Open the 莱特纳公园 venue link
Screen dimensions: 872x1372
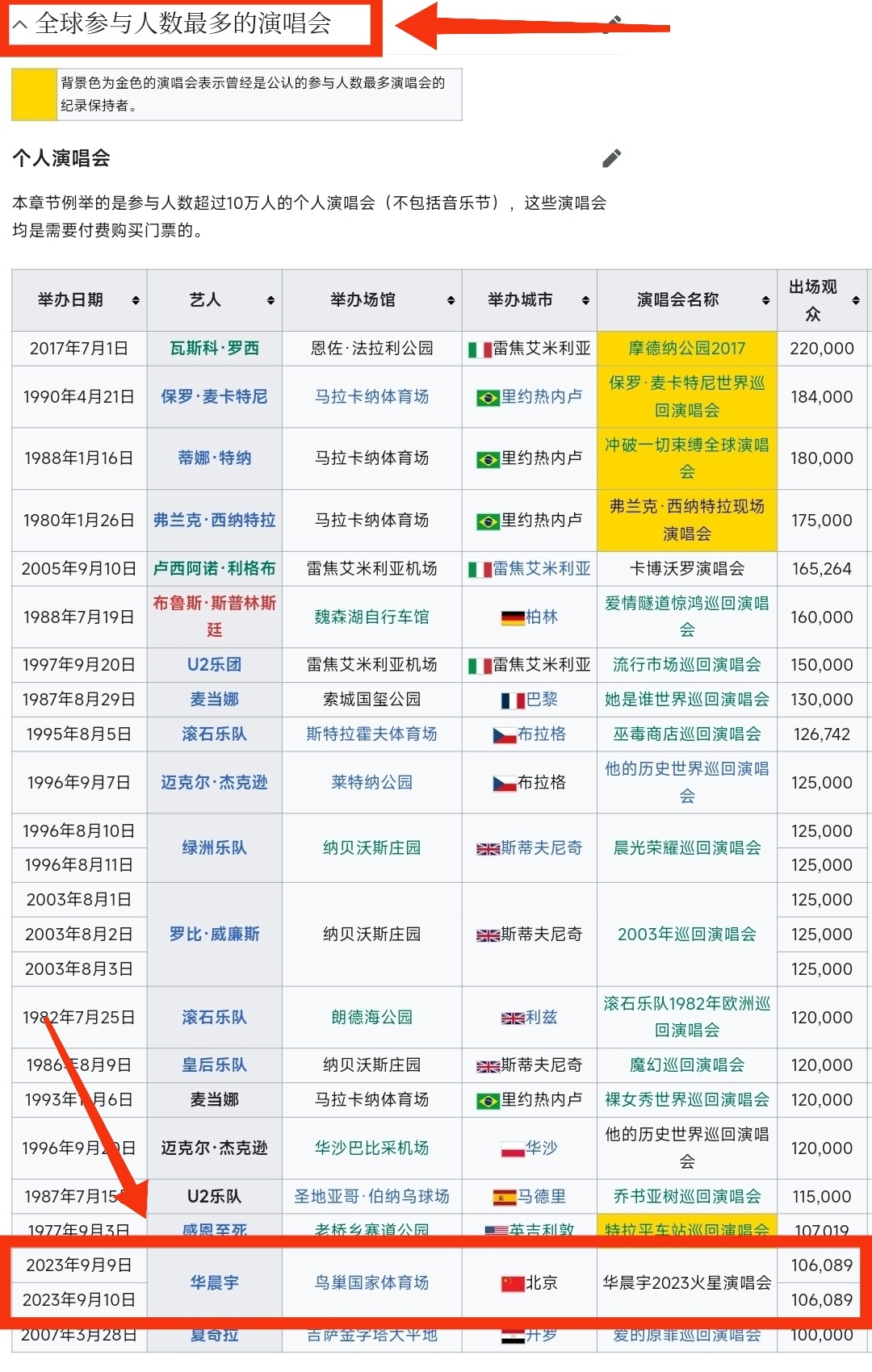372,783
